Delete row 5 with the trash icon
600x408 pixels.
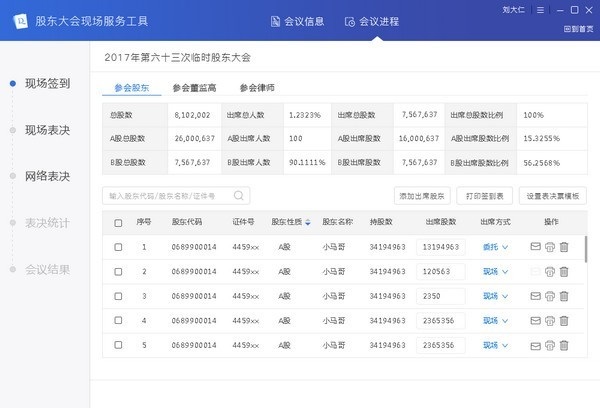(x=564, y=346)
